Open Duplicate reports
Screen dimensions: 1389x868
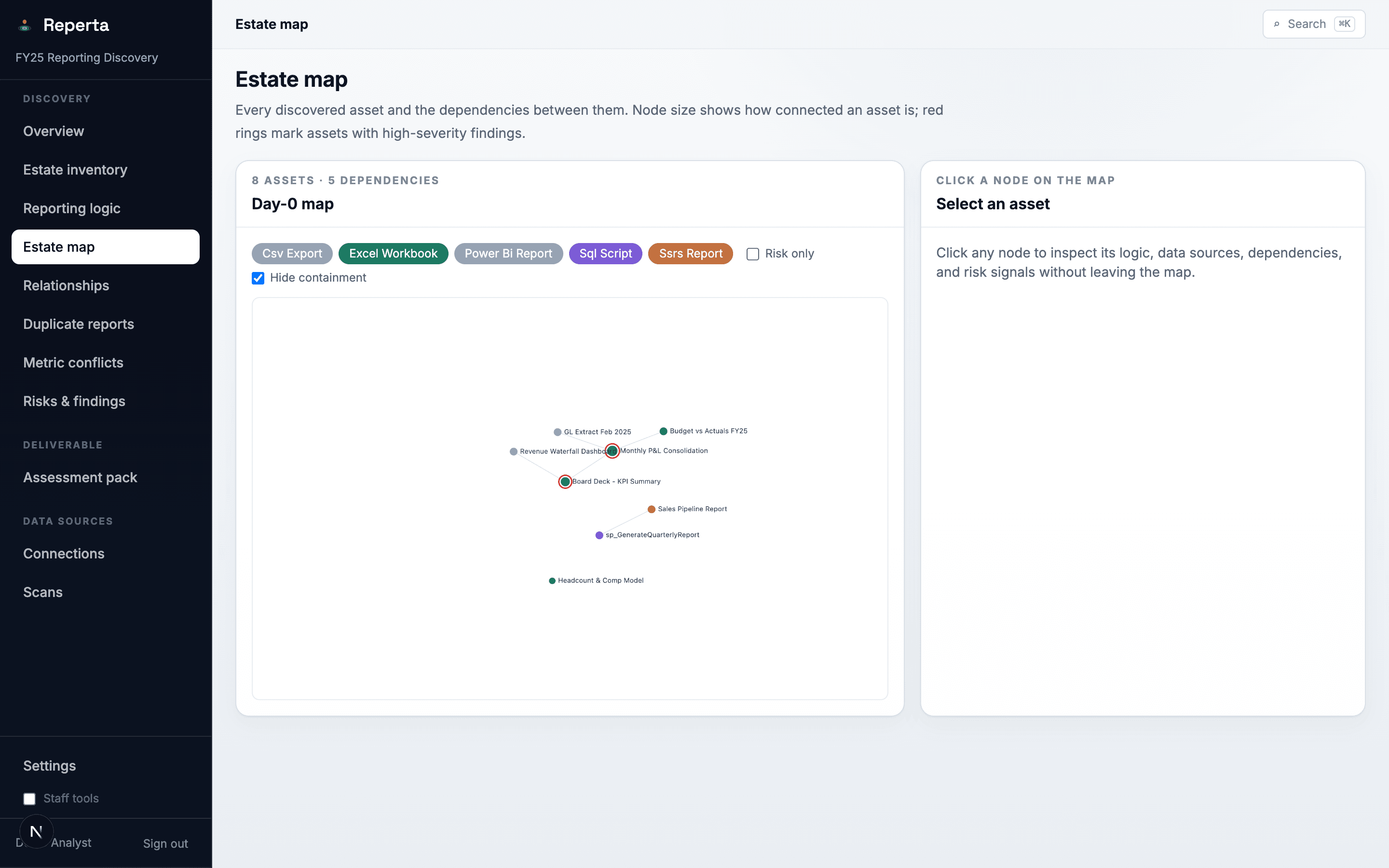pos(106,324)
